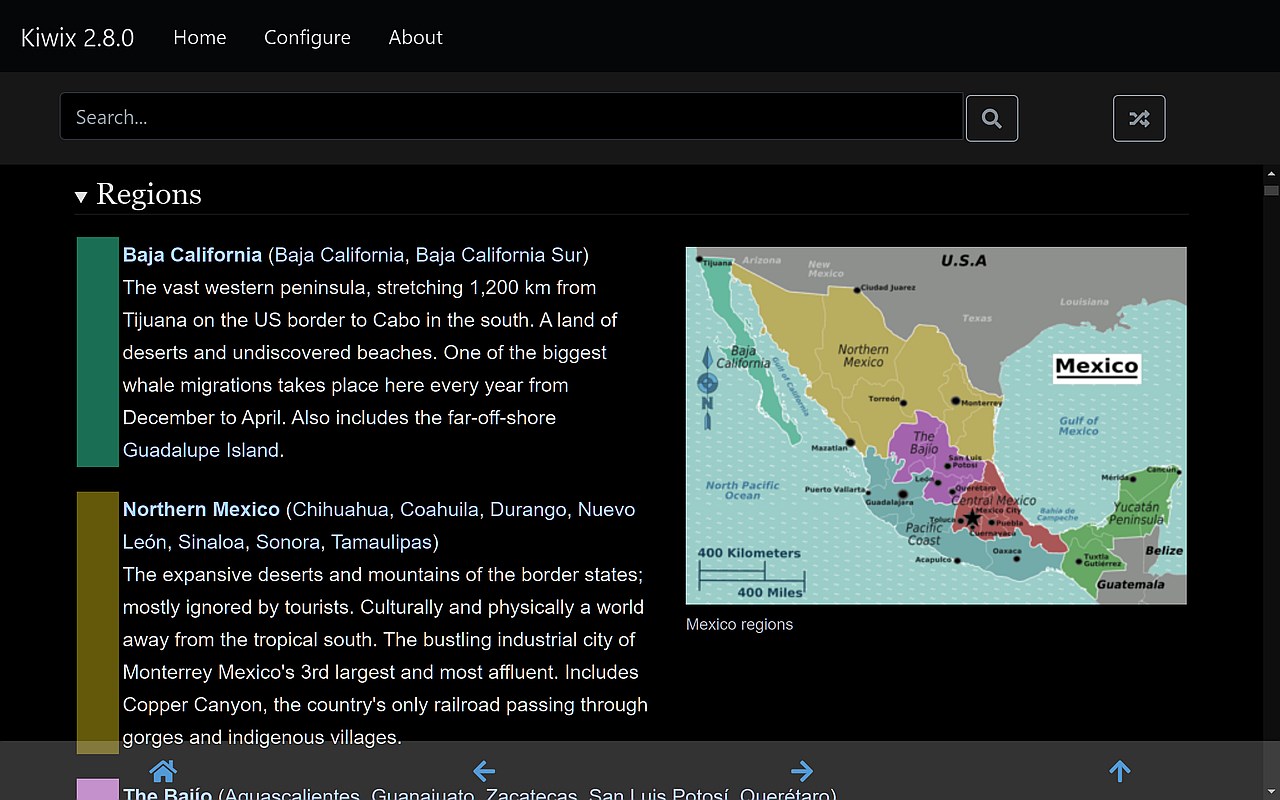Click the pink Bajío color swatch

click(98, 789)
